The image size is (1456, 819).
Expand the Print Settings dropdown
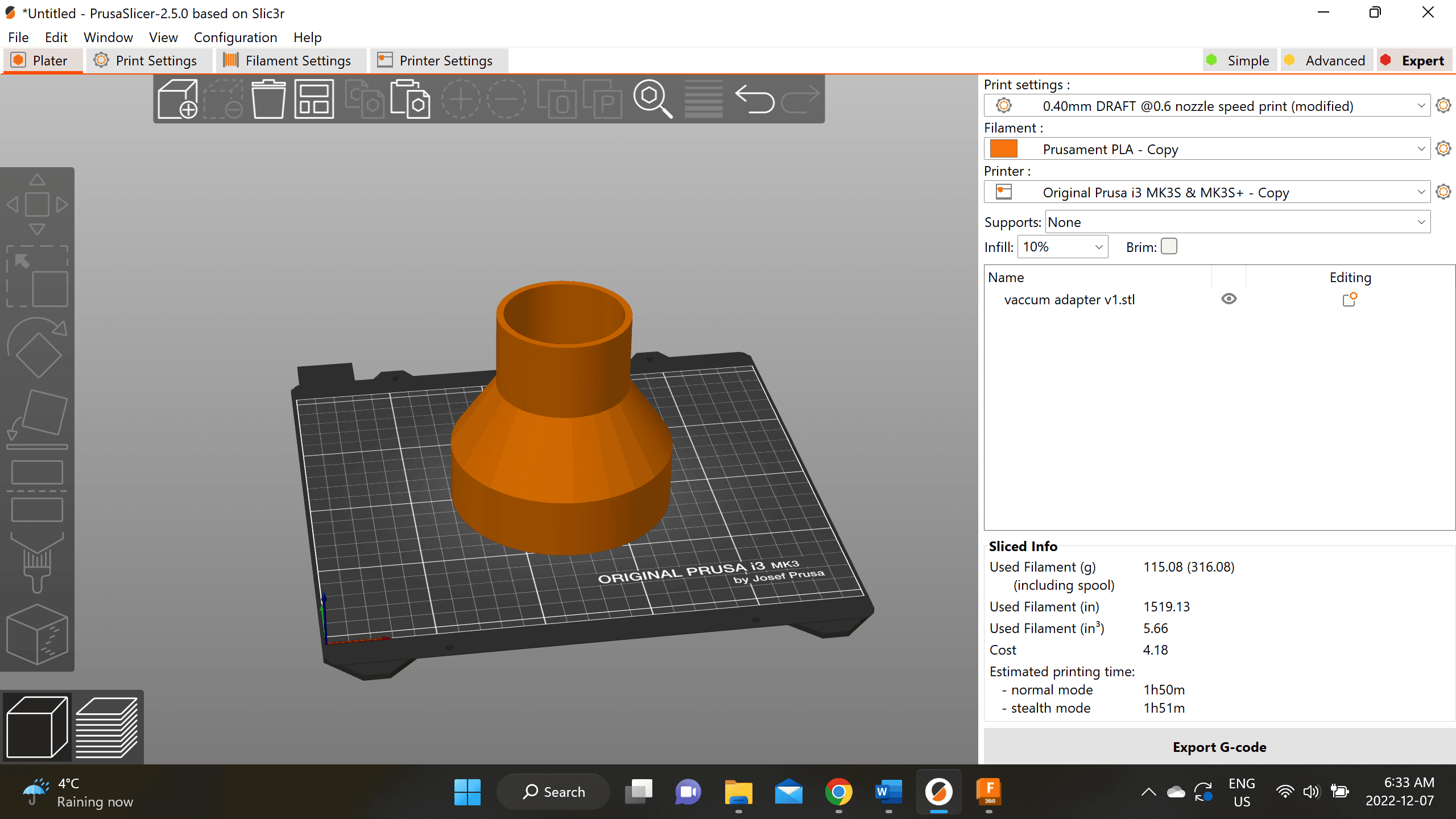click(1422, 105)
